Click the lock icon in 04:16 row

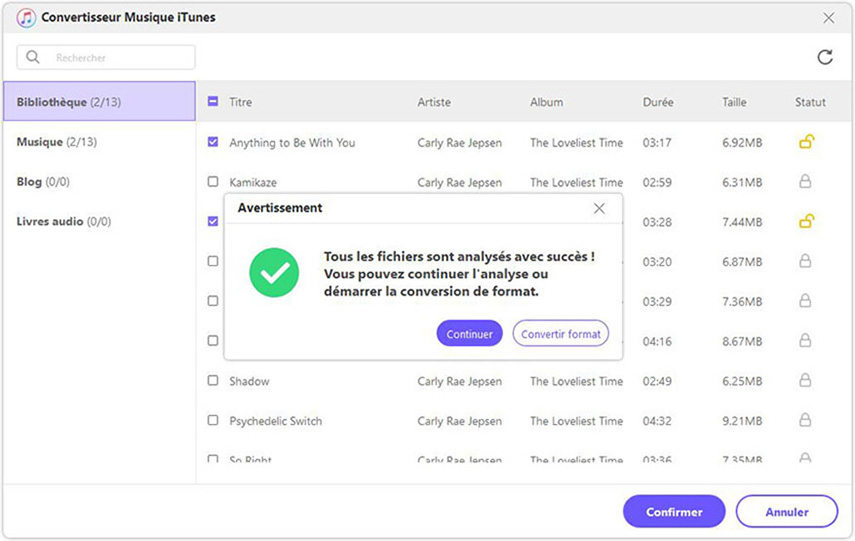tap(805, 341)
